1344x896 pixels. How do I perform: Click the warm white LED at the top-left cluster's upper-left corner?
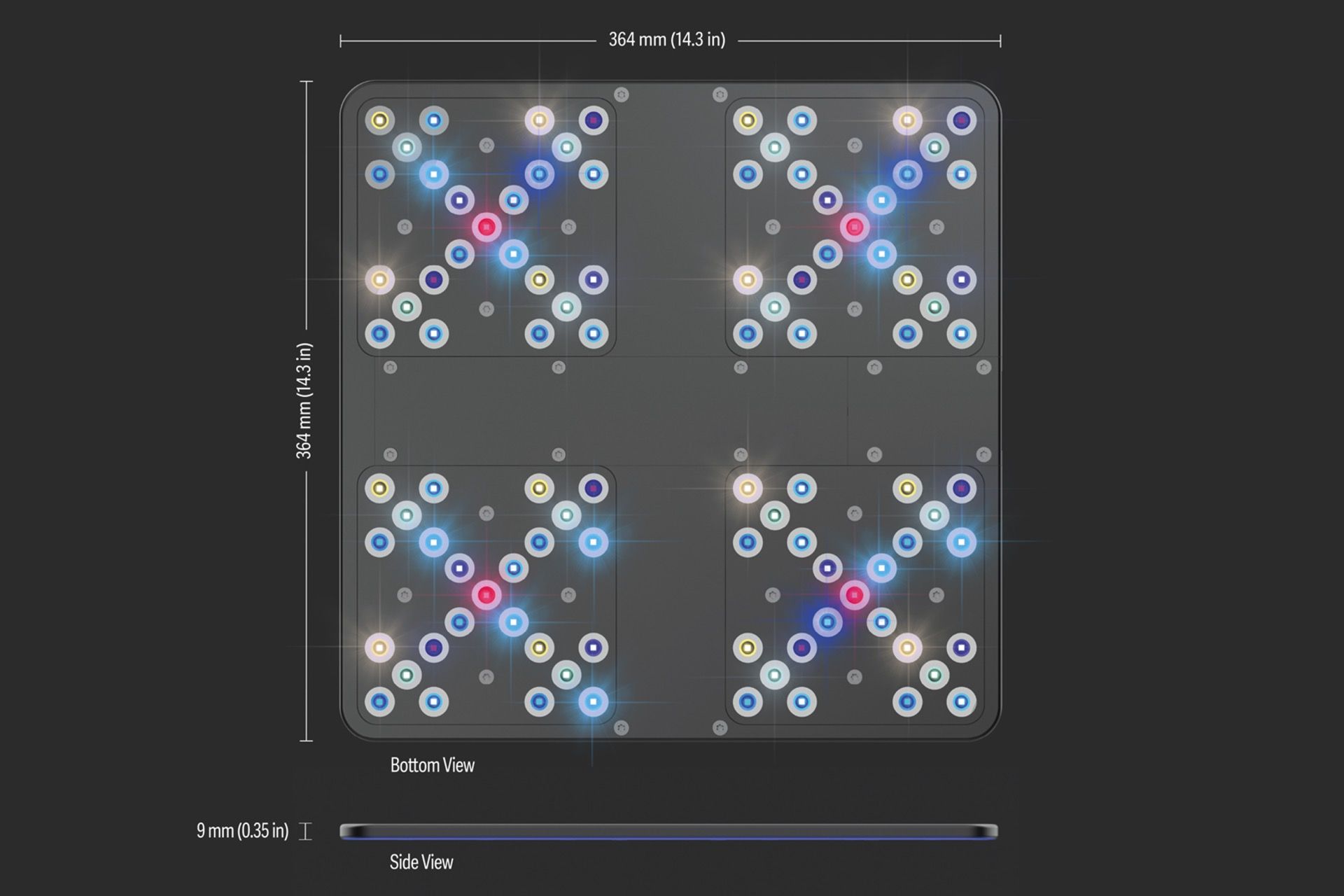pyautogui.click(x=379, y=120)
